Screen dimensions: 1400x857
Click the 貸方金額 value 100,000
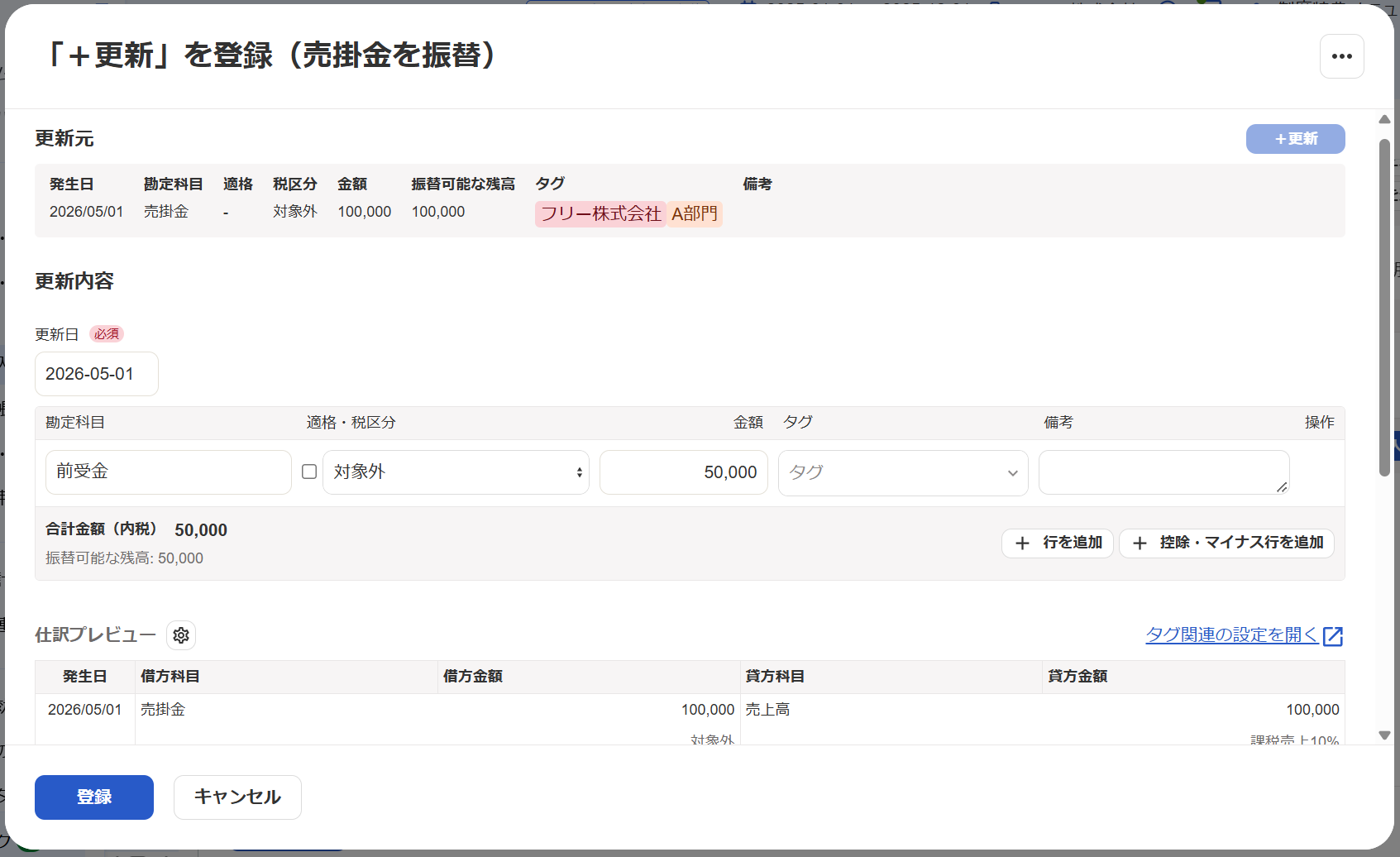pyautogui.click(x=1312, y=710)
